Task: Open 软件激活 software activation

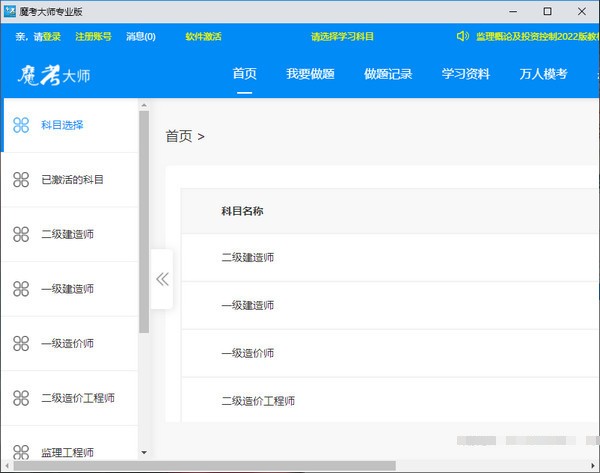Action: pos(203,36)
